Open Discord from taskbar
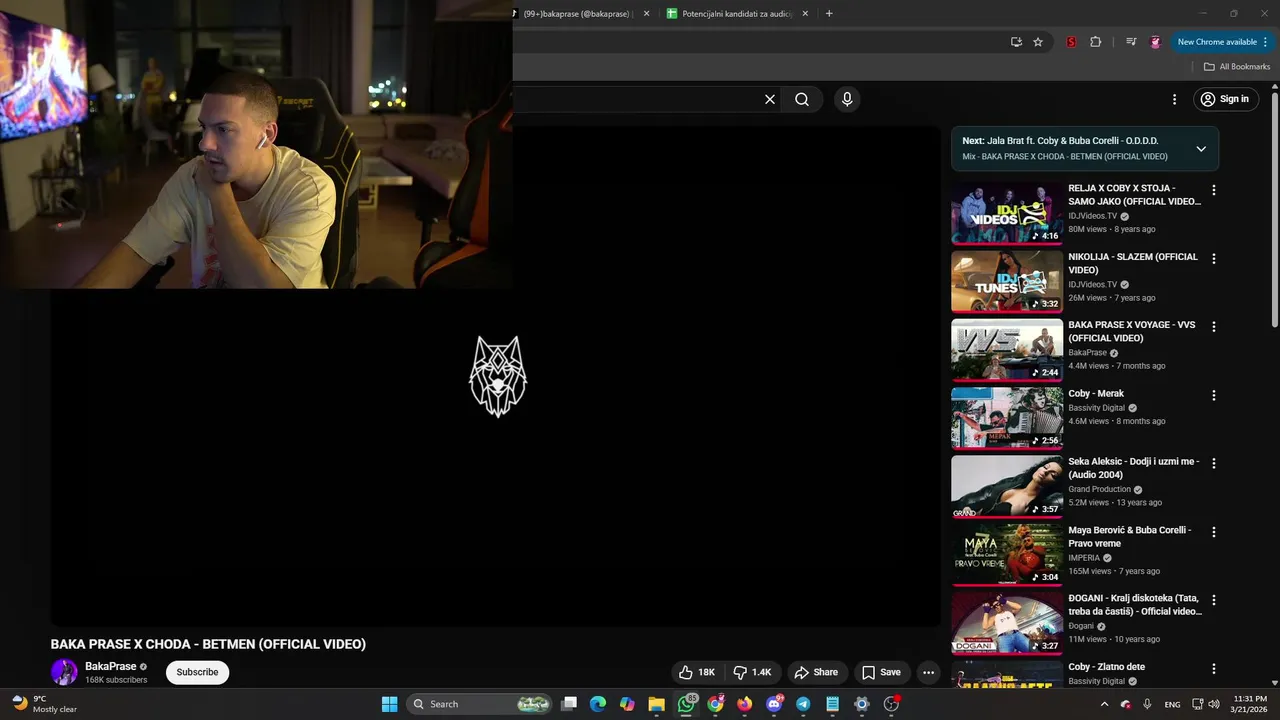 [774, 704]
